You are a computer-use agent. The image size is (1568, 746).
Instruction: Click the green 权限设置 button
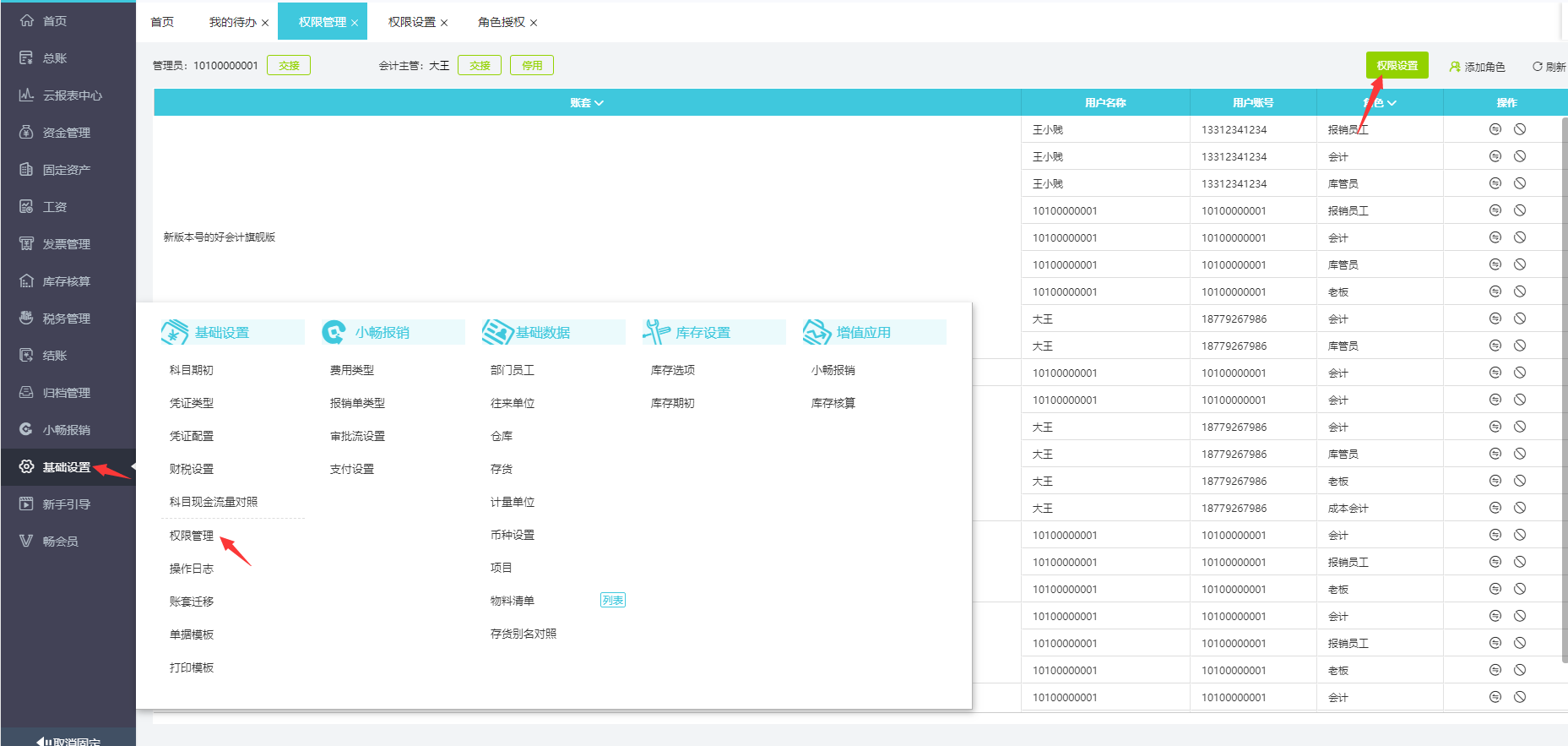1397,65
